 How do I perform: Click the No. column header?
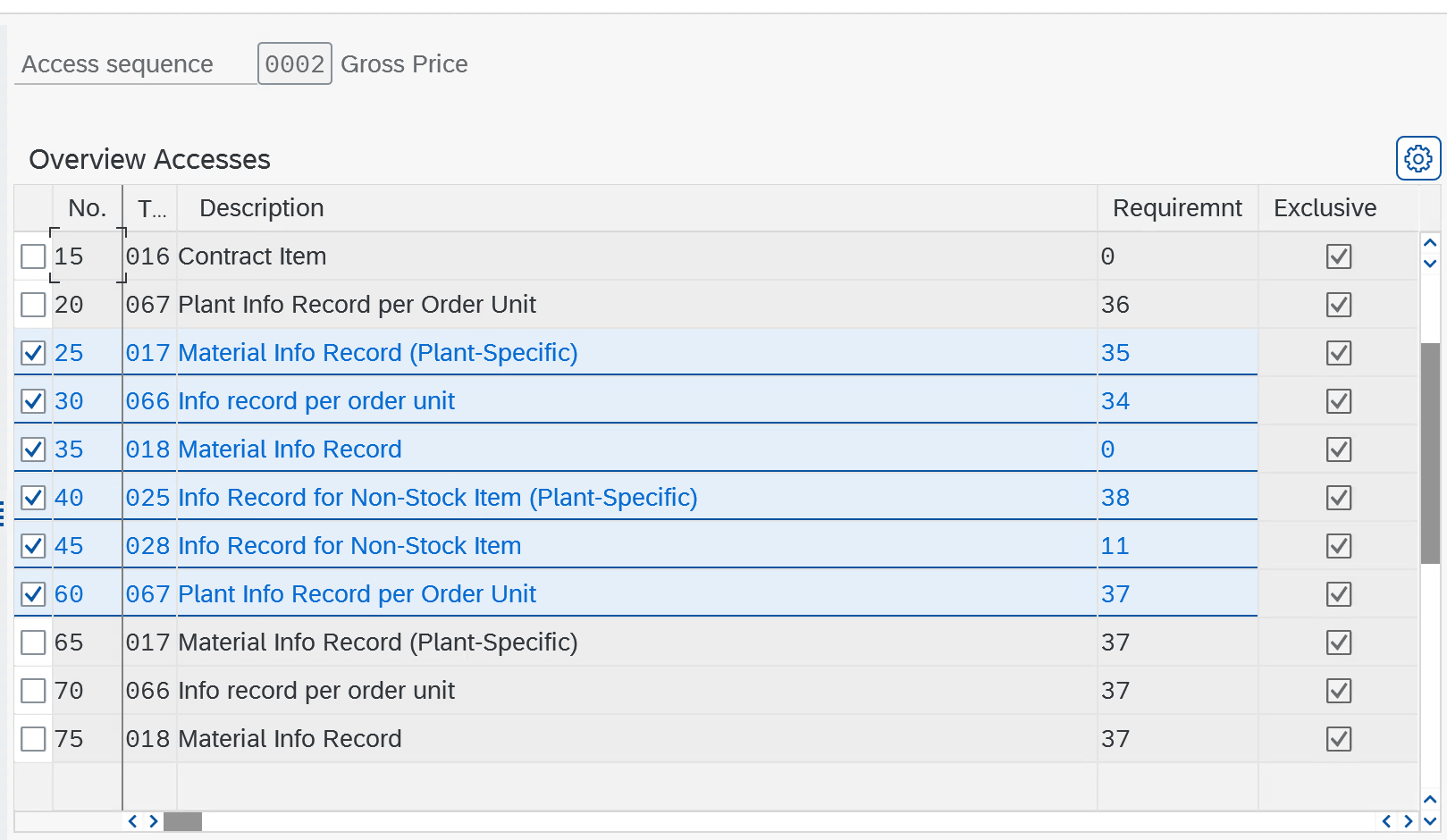click(87, 208)
